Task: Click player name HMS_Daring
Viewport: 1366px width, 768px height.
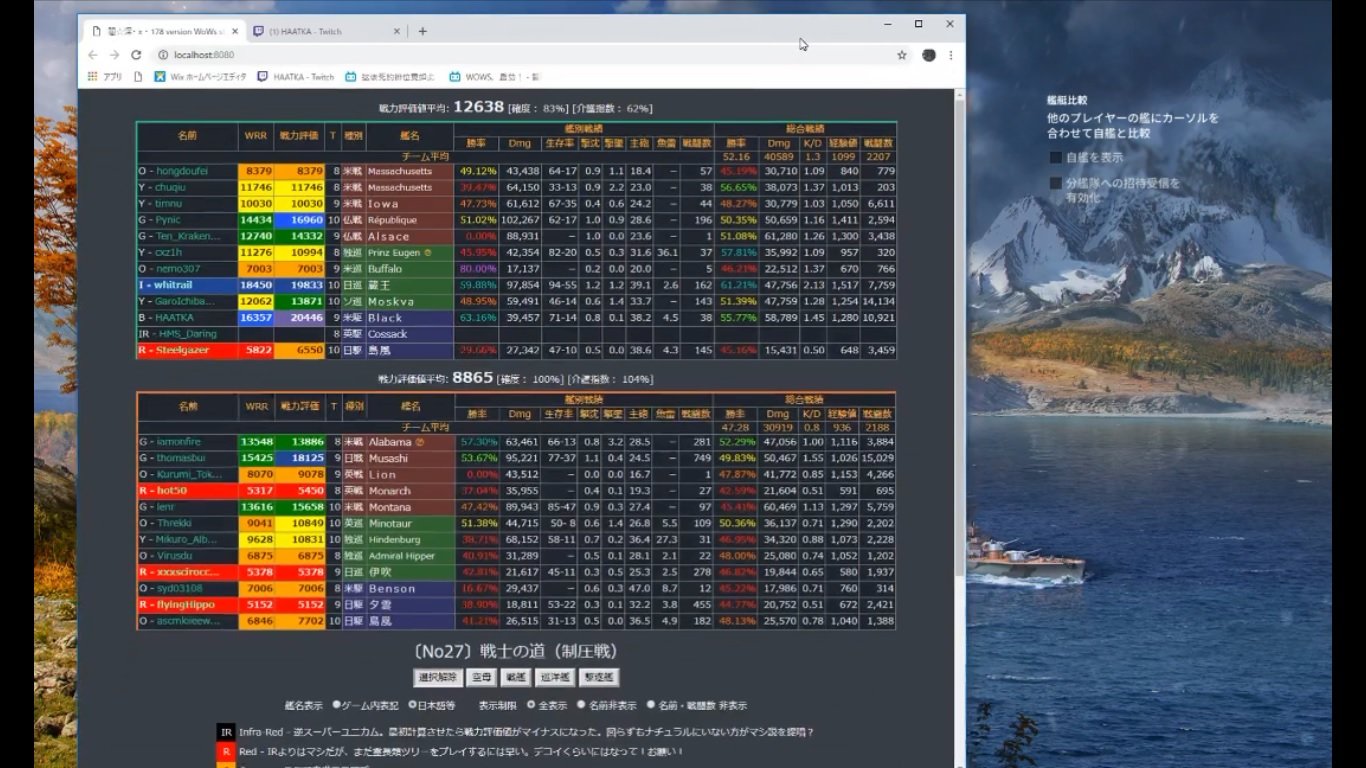Action: pos(186,334)
